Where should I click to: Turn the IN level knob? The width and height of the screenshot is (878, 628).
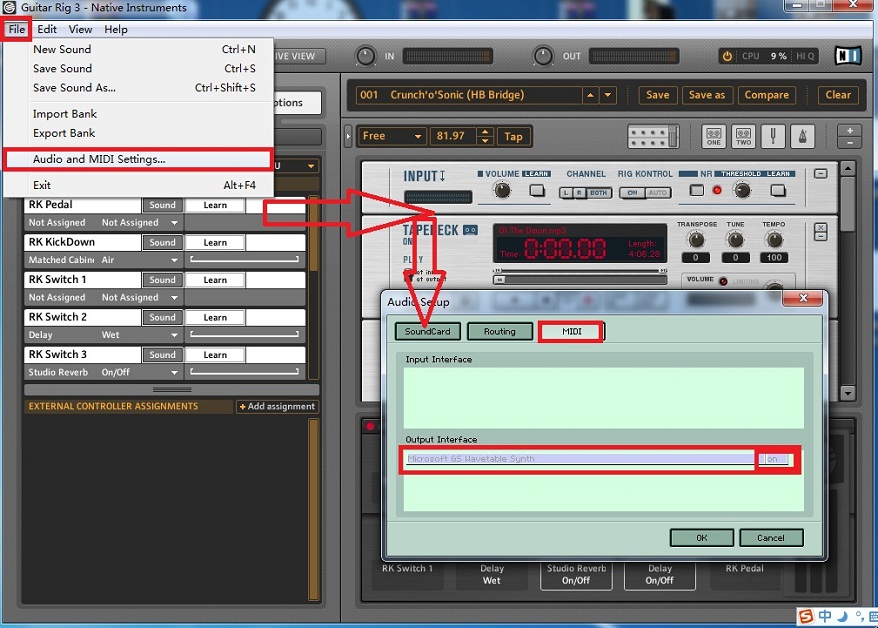[x=366, y=56]
